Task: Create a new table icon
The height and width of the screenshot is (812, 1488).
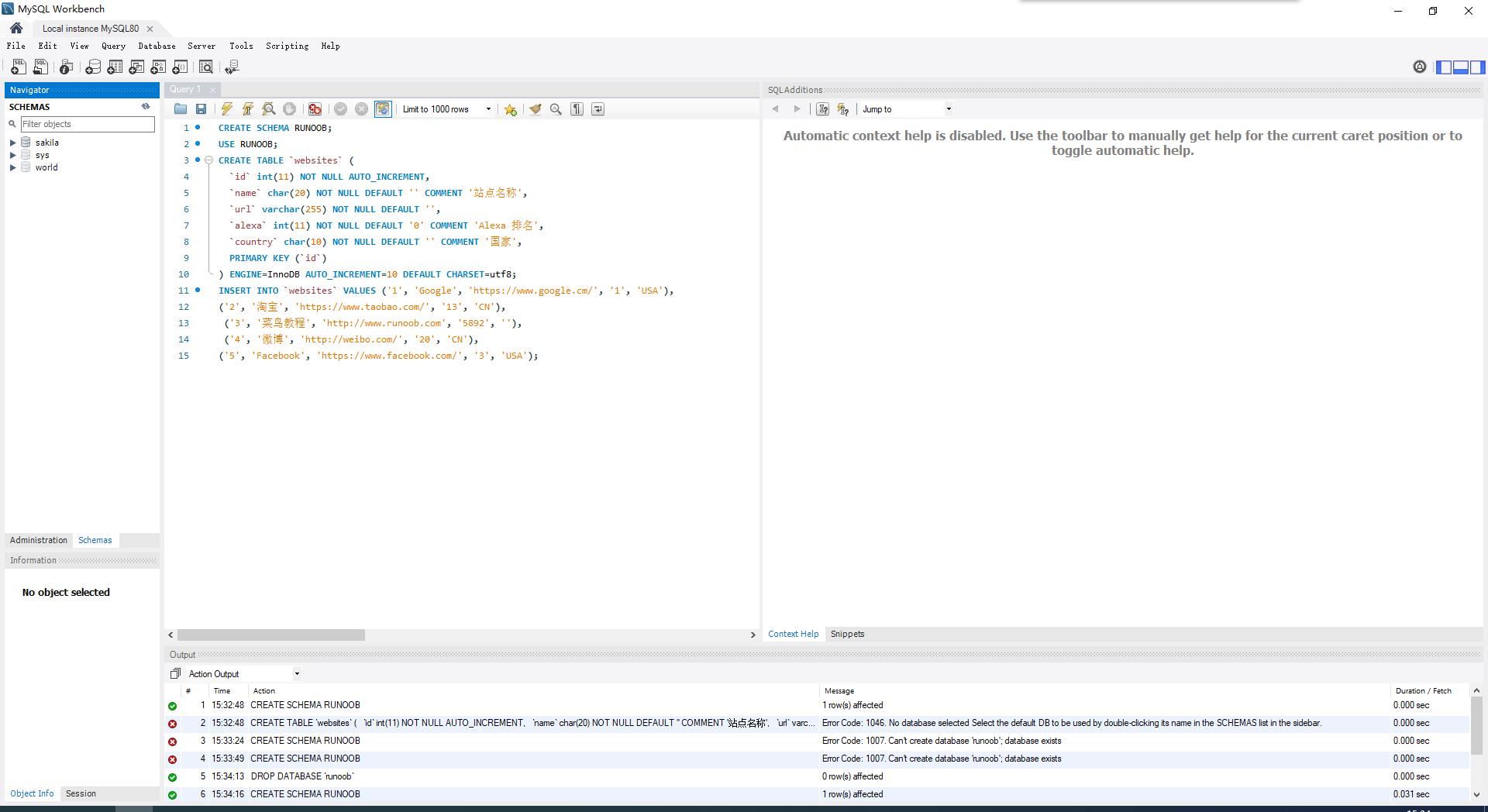Action: 115,67
